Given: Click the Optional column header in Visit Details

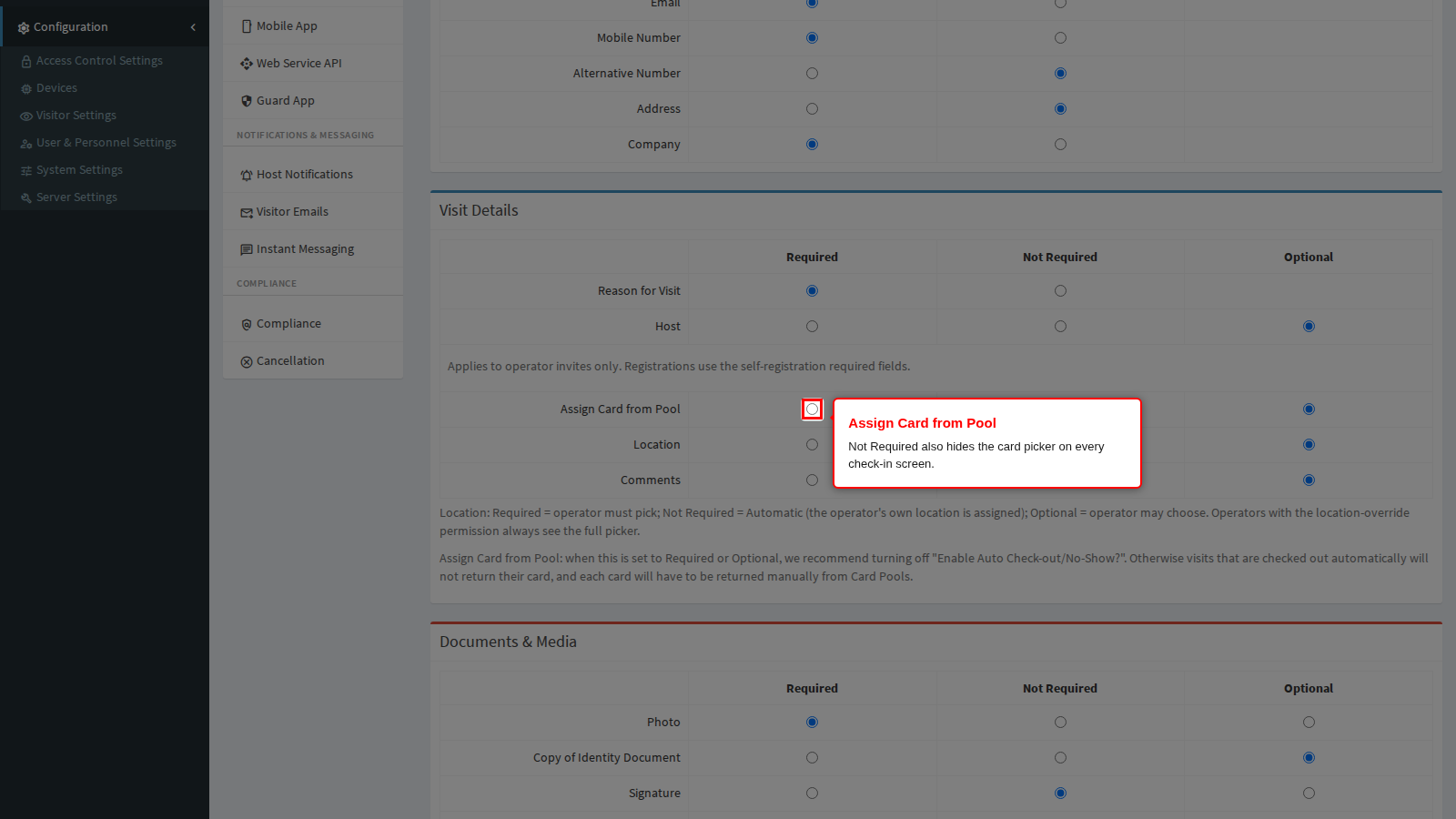Looking at the screenshot, I should point(1309,258).
